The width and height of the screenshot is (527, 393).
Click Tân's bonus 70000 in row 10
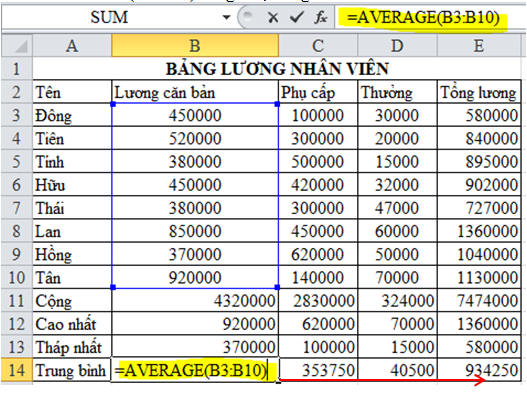[x=397, y=277]
